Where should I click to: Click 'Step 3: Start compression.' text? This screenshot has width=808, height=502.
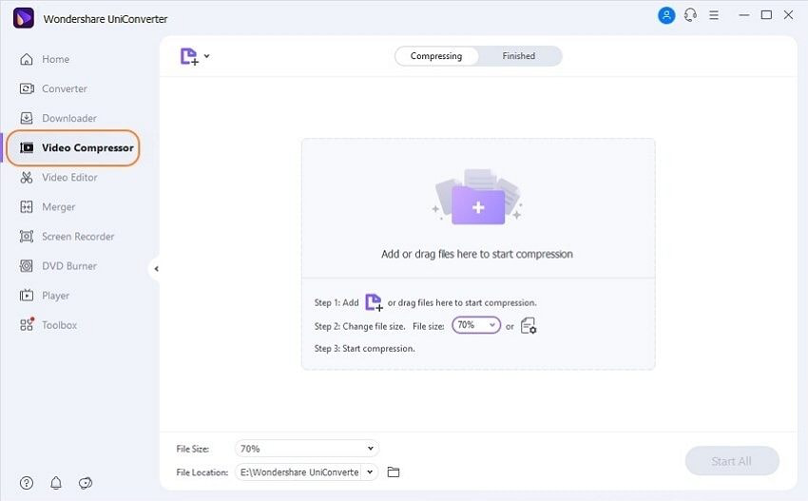click(x=364, y=348)
